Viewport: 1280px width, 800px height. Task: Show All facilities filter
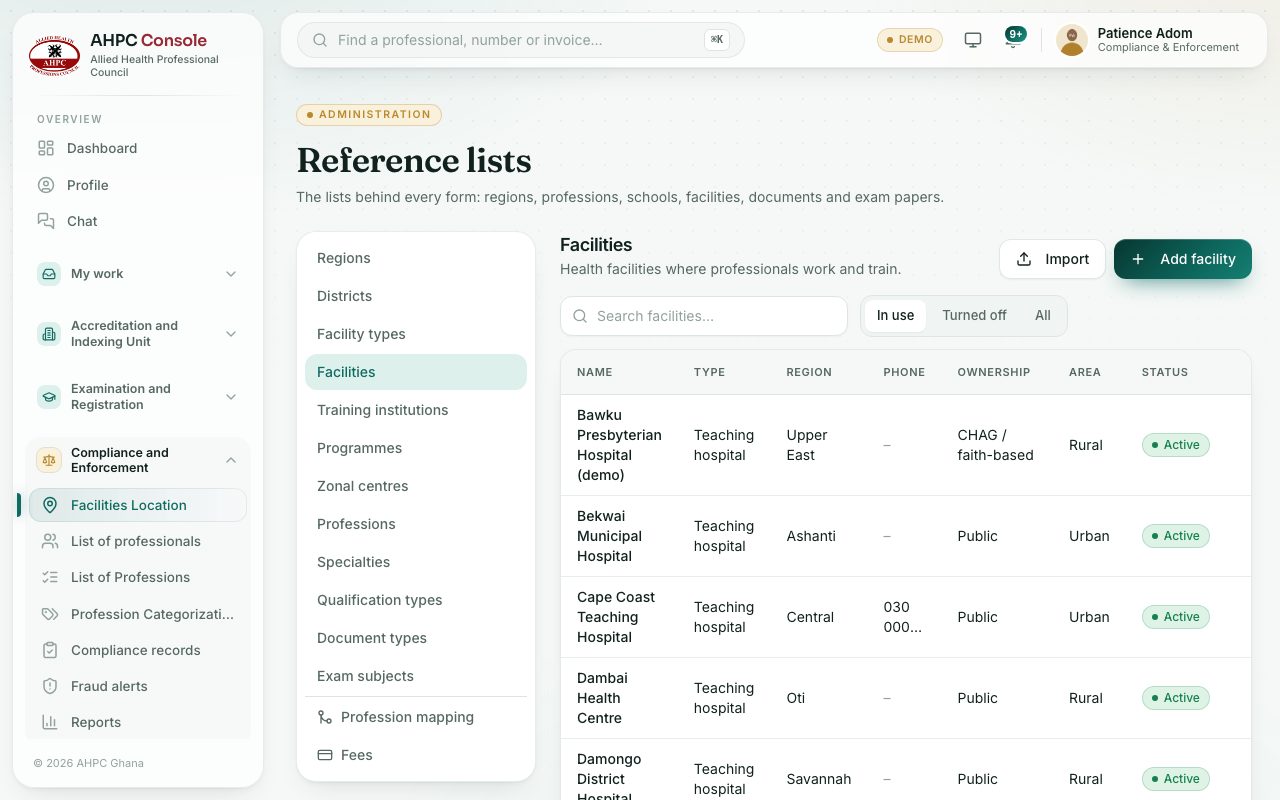pos(1043,315)
